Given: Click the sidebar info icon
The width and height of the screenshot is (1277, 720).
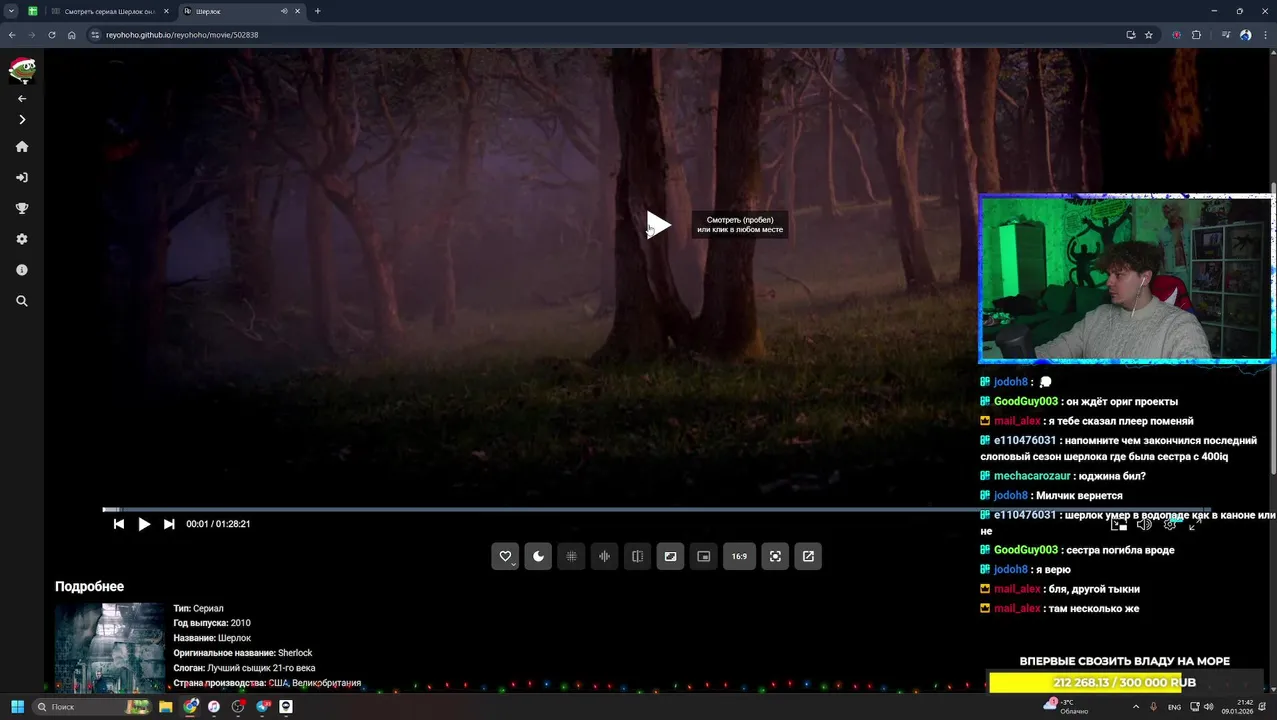Looking at the screenshot, I should [22, 270].
